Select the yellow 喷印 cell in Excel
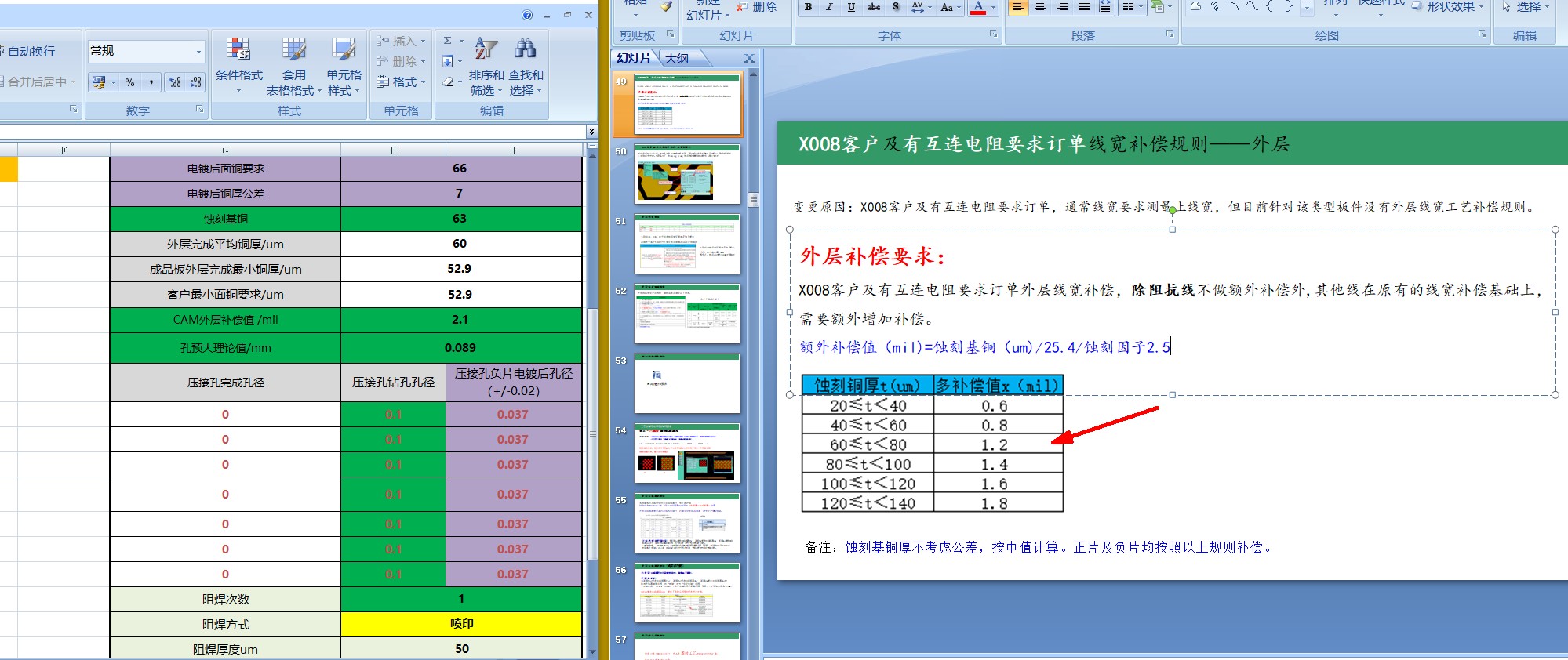 (x=461, y=624)
